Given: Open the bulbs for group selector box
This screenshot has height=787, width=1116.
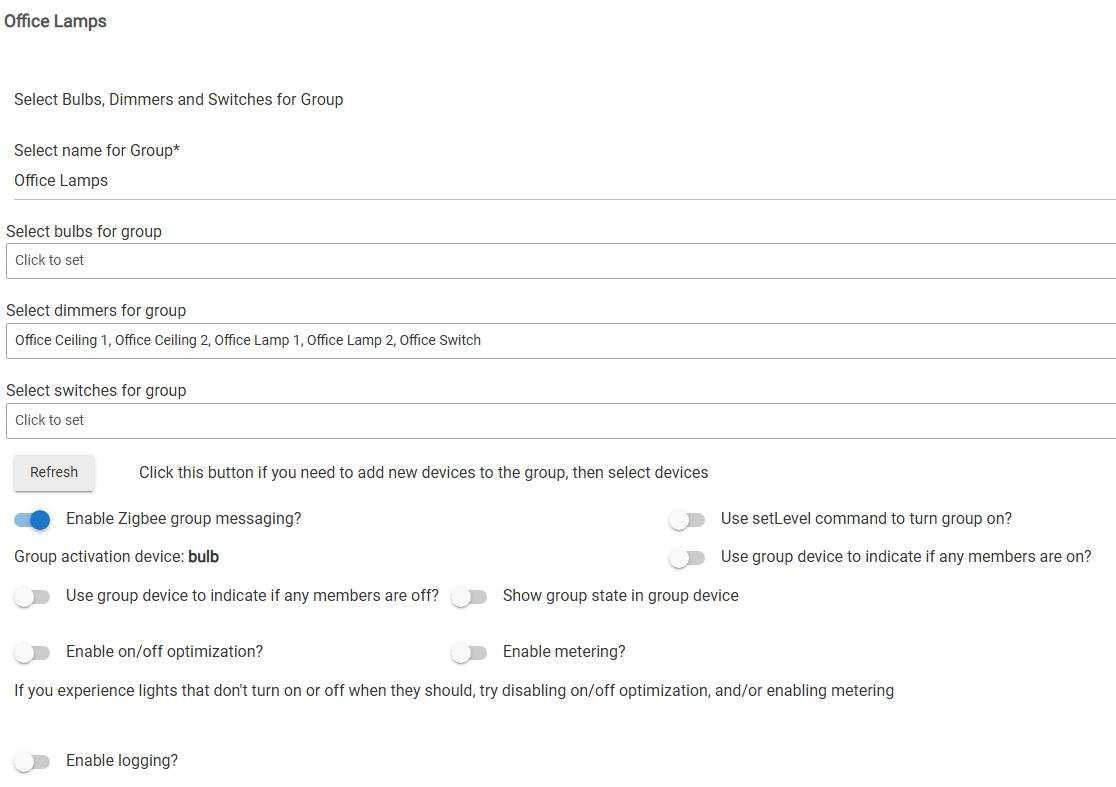Looking at the screenshot, I should click(560, 261).
